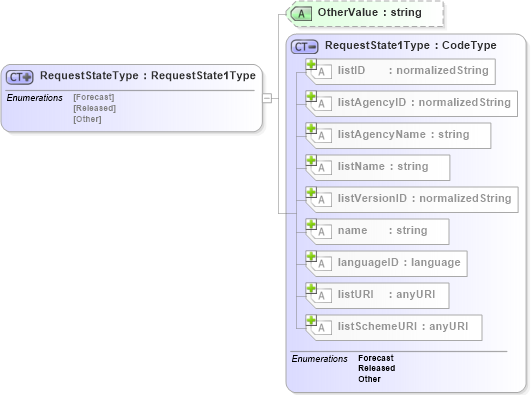
Task: Select the RequestStateType : RequestState1Type title
Action: point(148,76)
